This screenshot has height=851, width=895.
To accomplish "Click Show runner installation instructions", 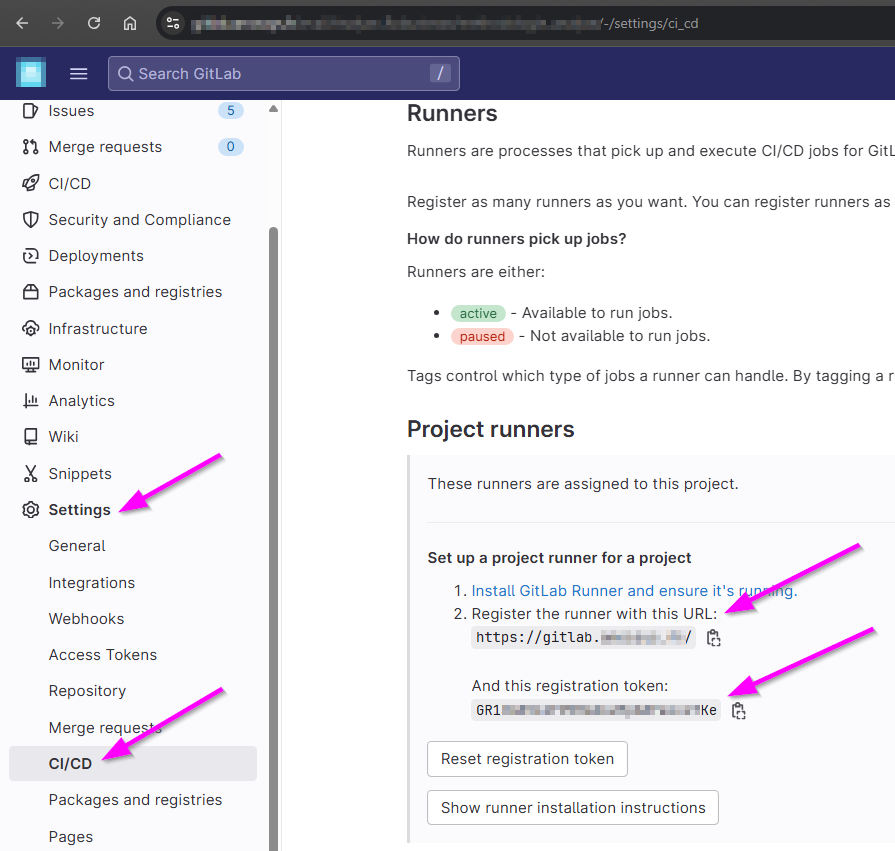I will pyautogui.click(x=572, y=807).
